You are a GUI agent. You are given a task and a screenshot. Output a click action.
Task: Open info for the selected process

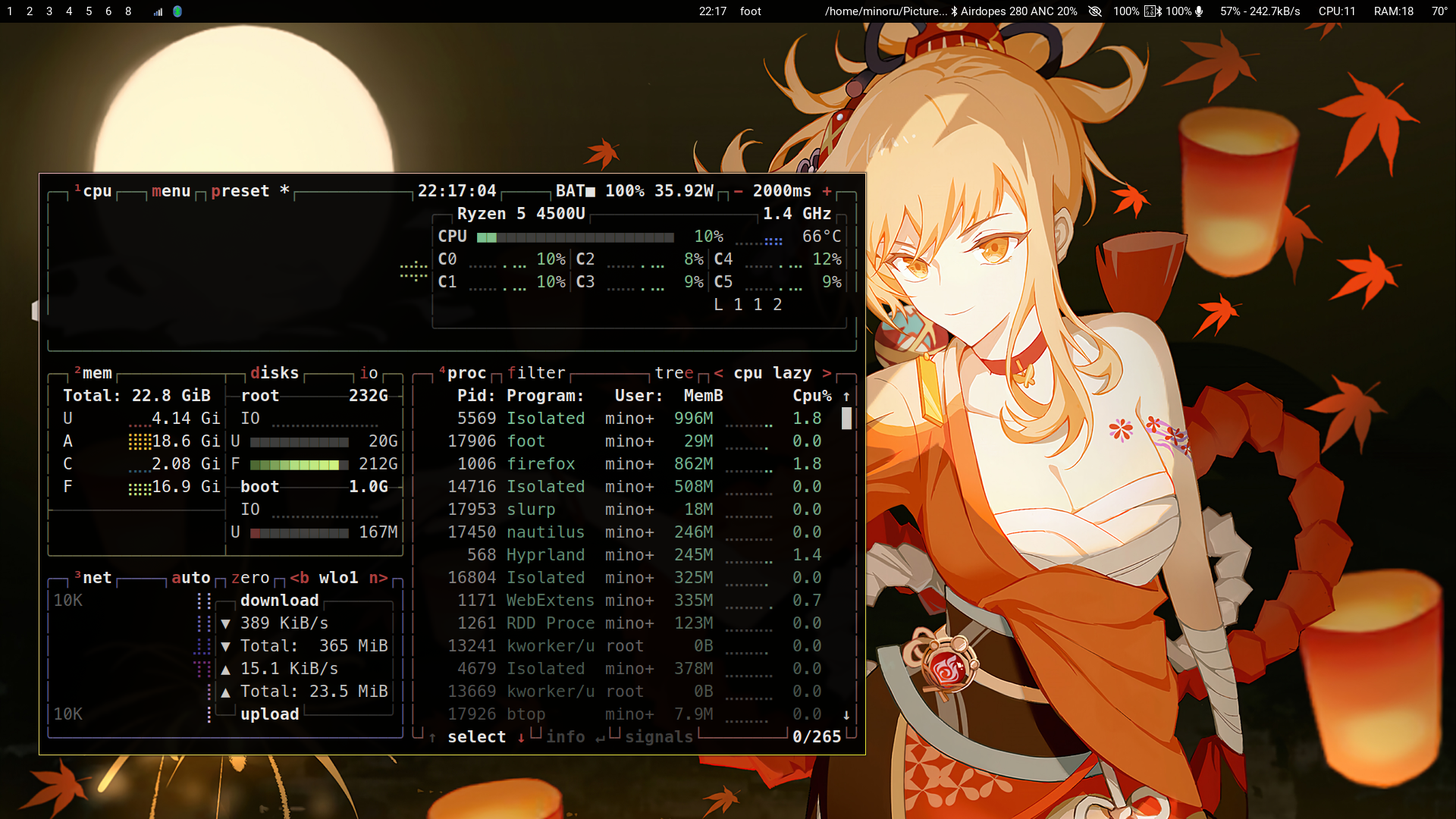click(566, 737)
